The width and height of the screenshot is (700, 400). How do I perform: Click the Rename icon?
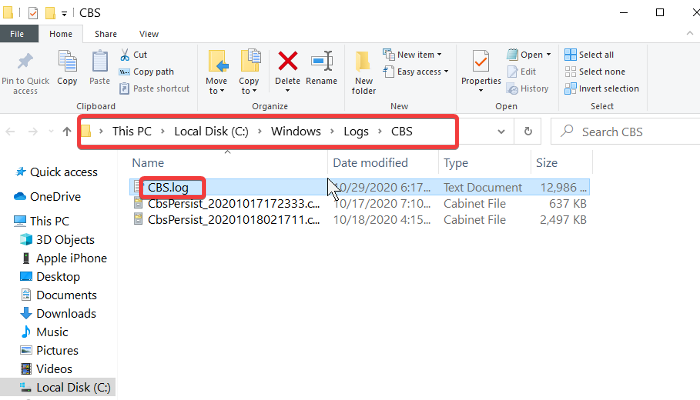[322, 61]
